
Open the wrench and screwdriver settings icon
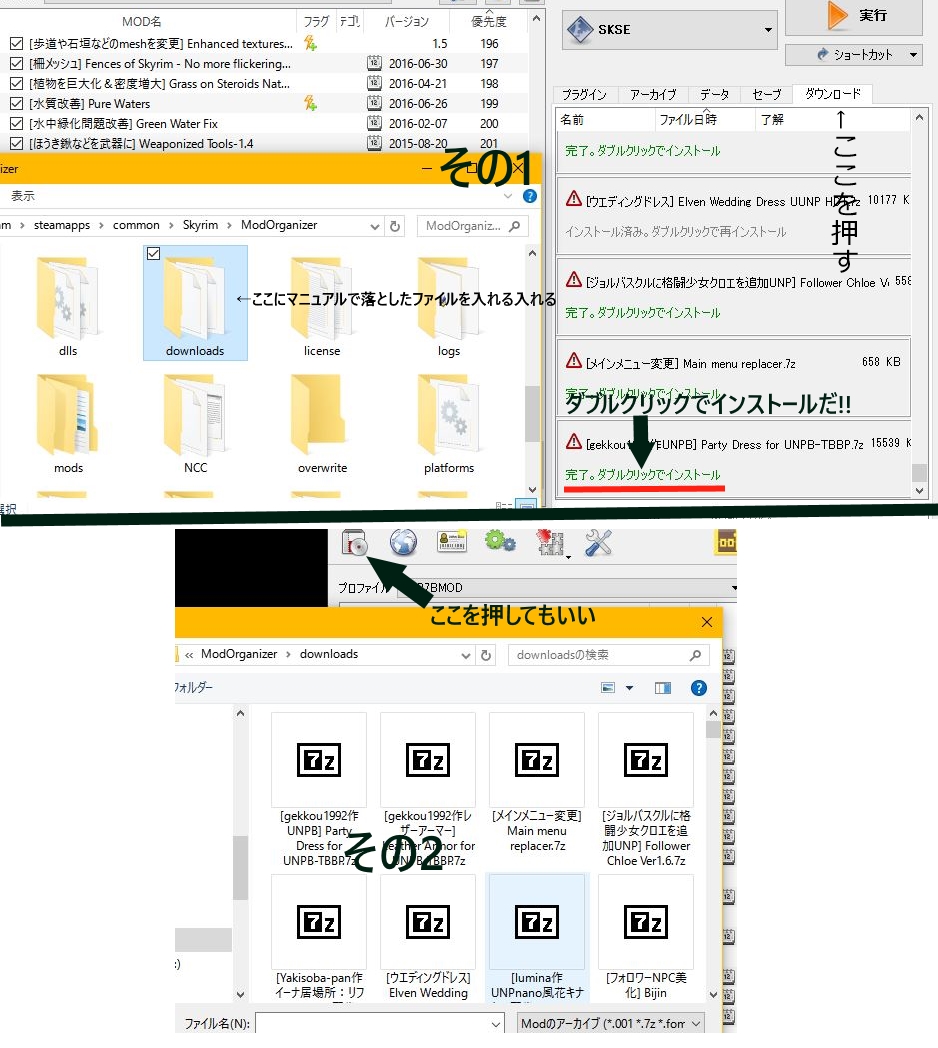pos(598,543)
